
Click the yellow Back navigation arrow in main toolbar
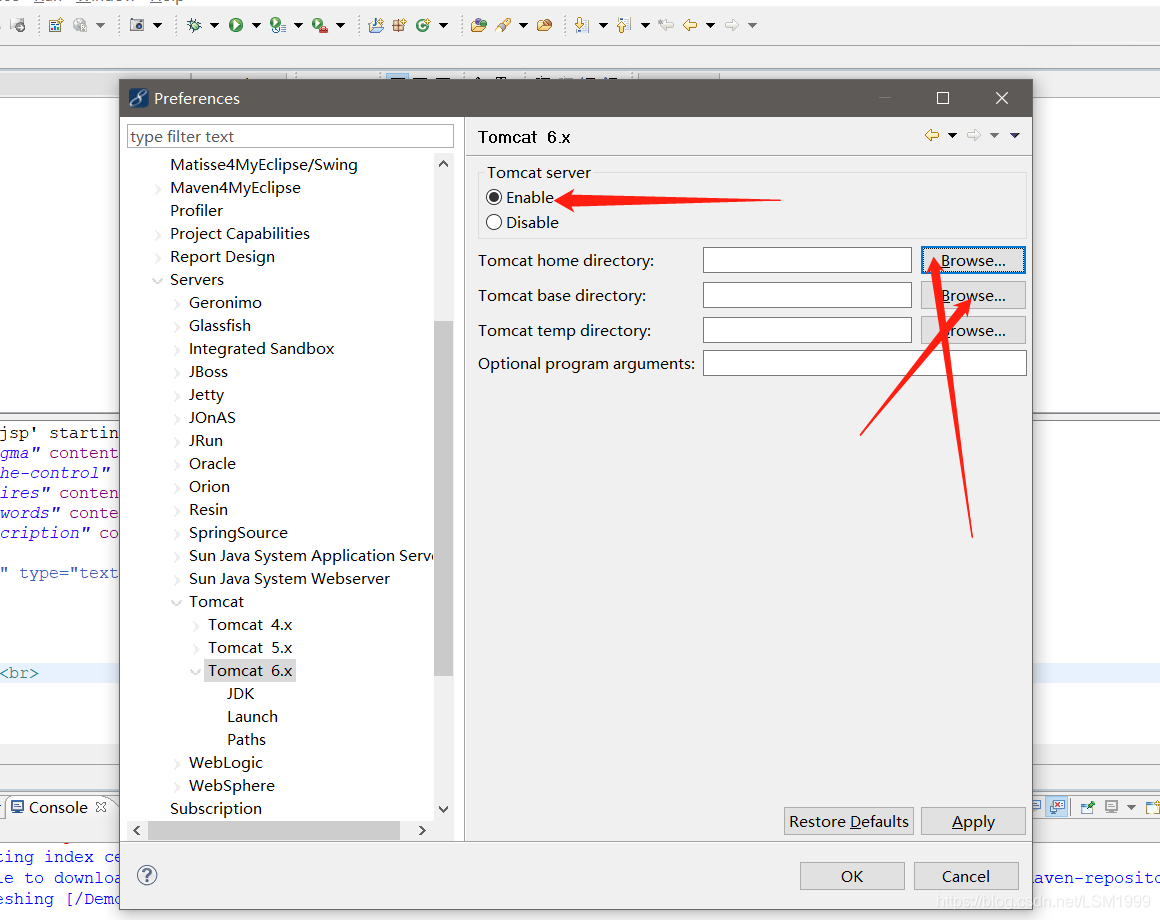pos(690,25)
